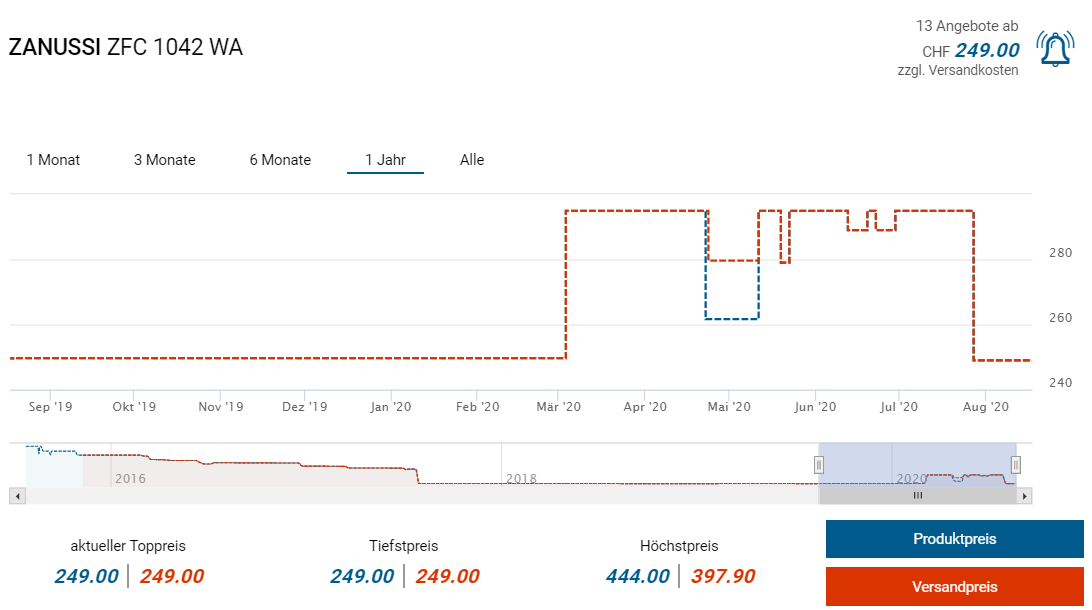
Task: Click the price alert bell icon
Action: [1055, 49]
